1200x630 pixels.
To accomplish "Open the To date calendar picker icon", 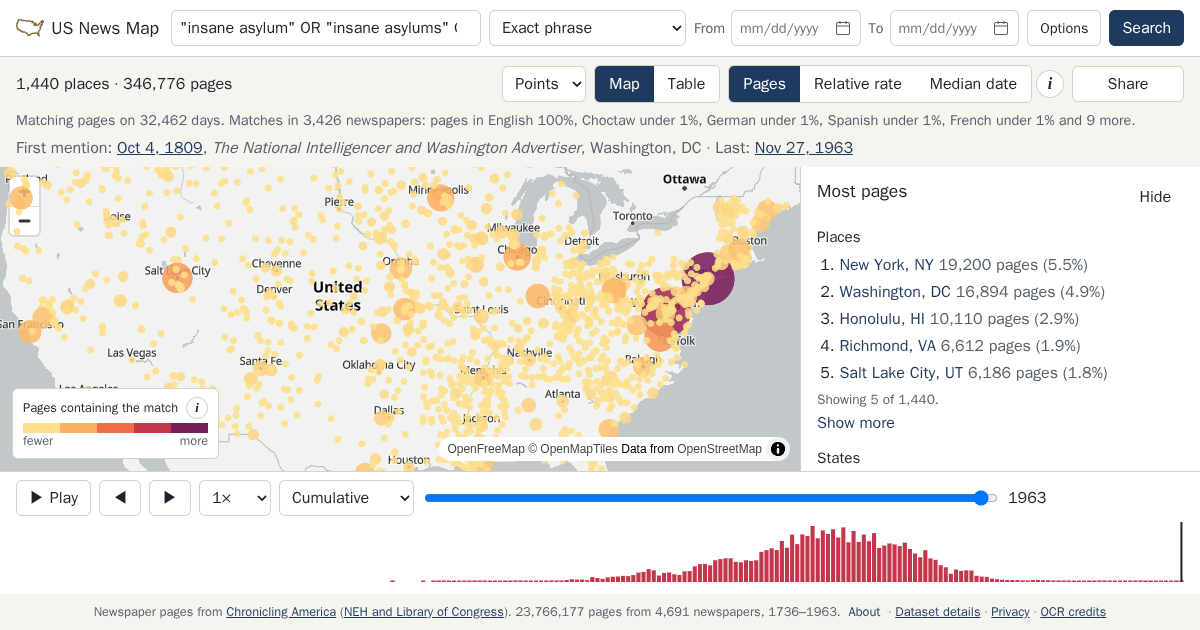I will tap(1001, 28).
